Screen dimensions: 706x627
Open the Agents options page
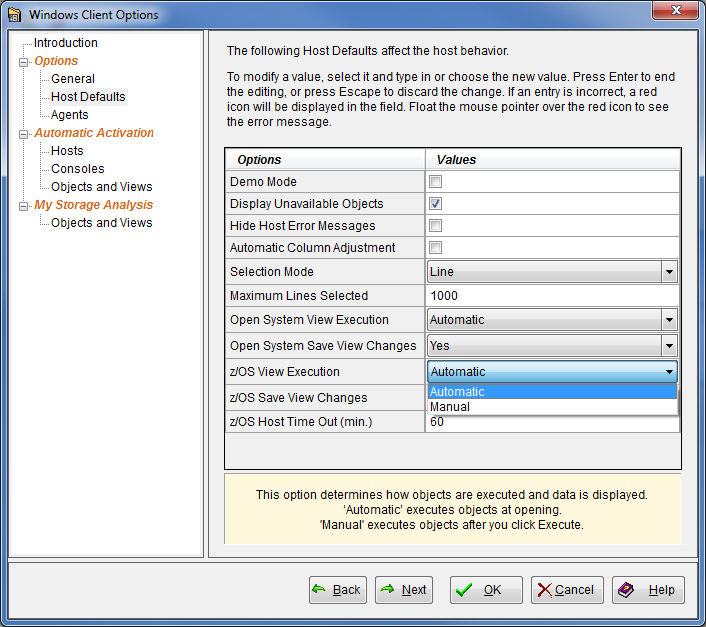(x=69, y=115)
